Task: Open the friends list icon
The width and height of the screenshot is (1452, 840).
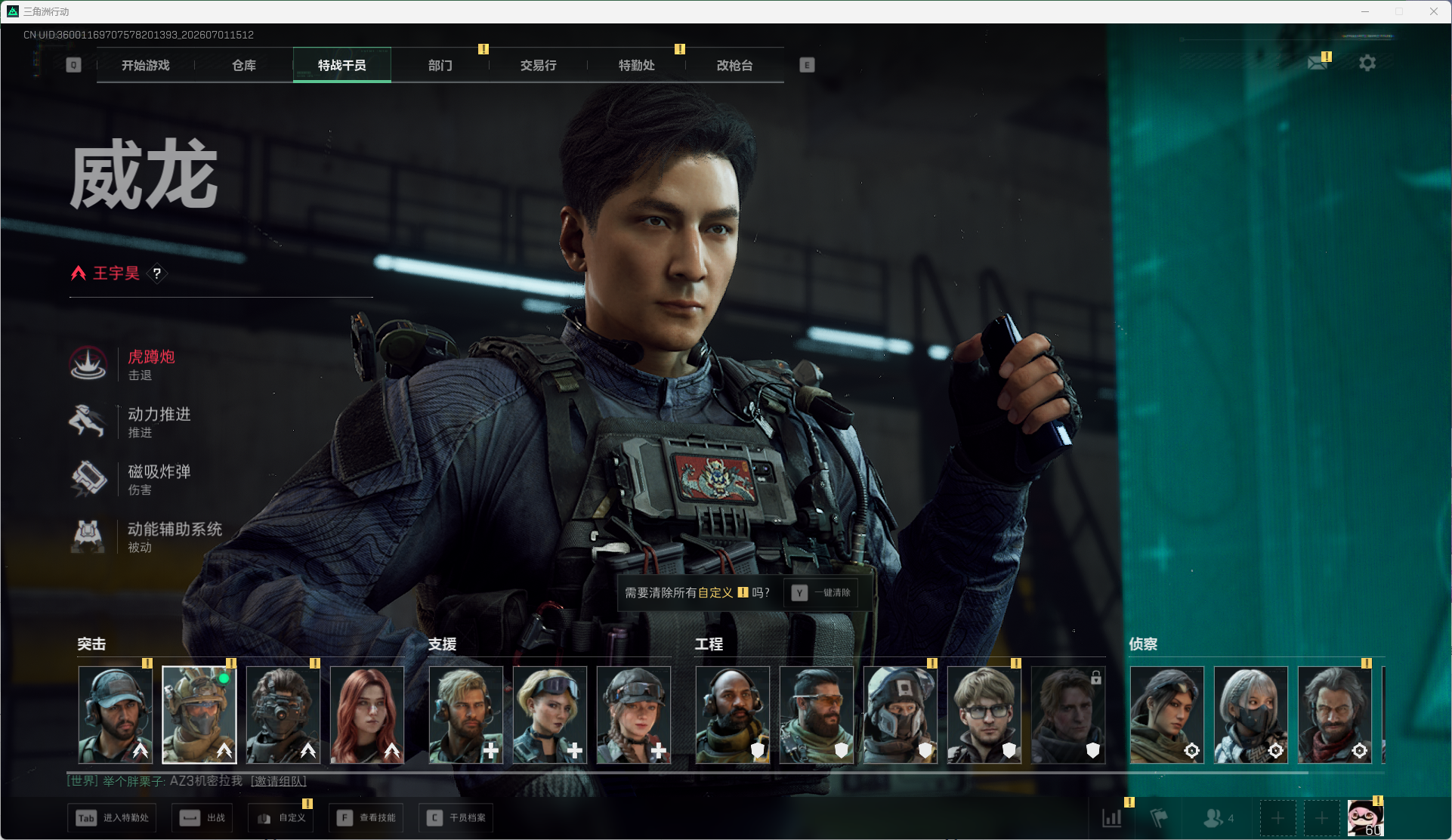Action: [x=1218, y=818]
